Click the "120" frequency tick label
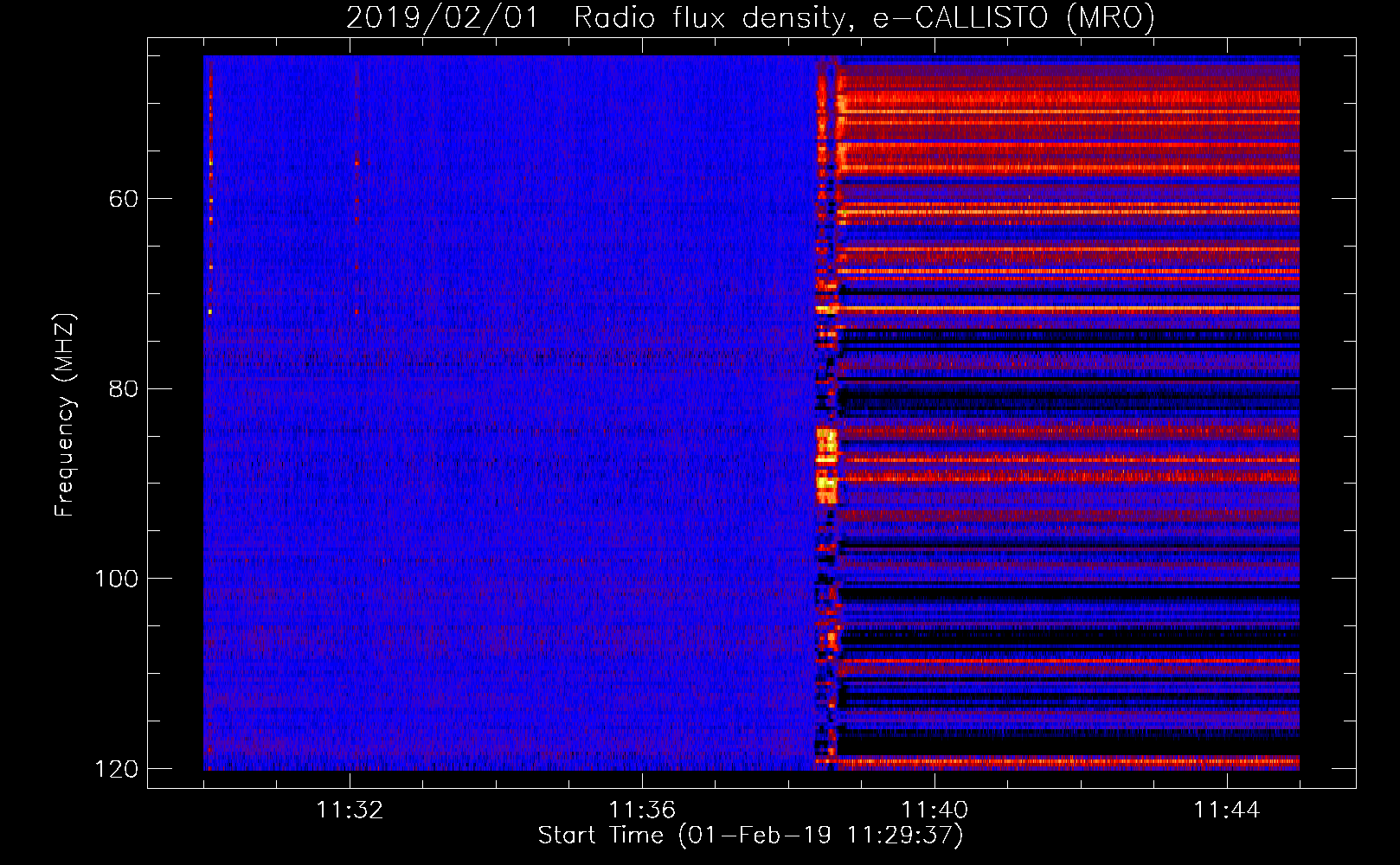 pyautogui.click(x=116, y=769)
